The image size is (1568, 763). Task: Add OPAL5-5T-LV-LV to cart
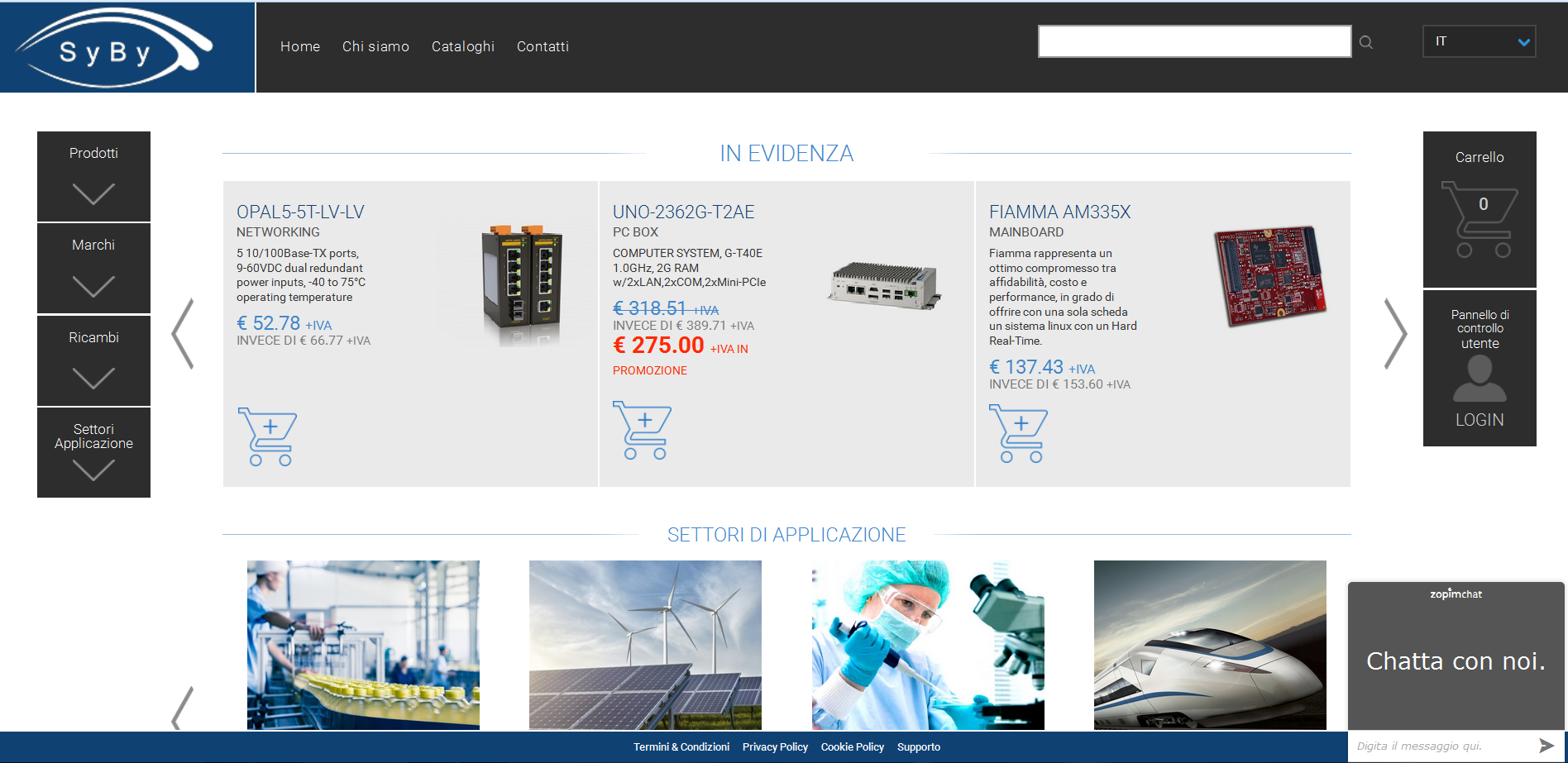[x=267, y=436]
